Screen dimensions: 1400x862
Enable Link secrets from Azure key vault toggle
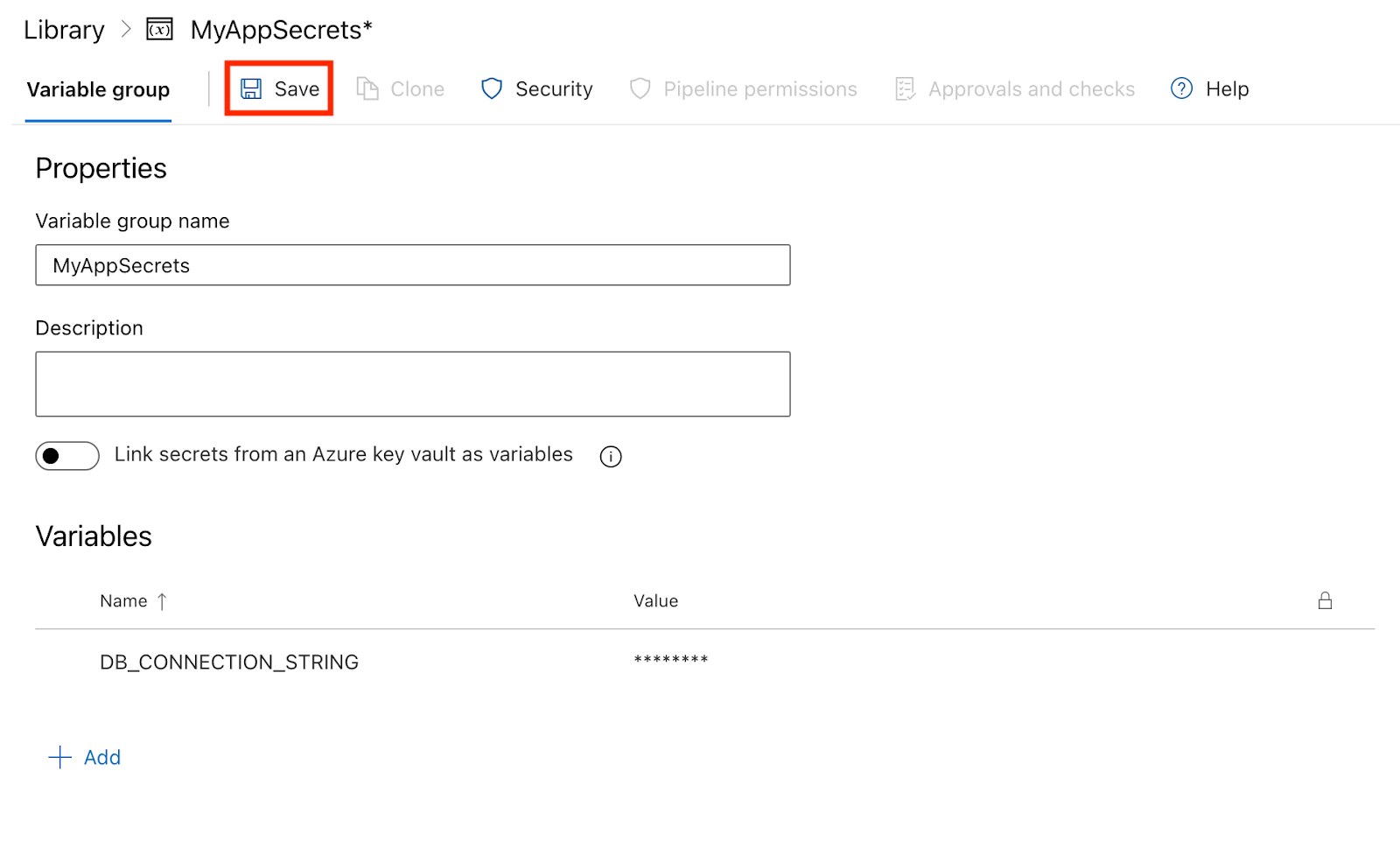(67, 456)
